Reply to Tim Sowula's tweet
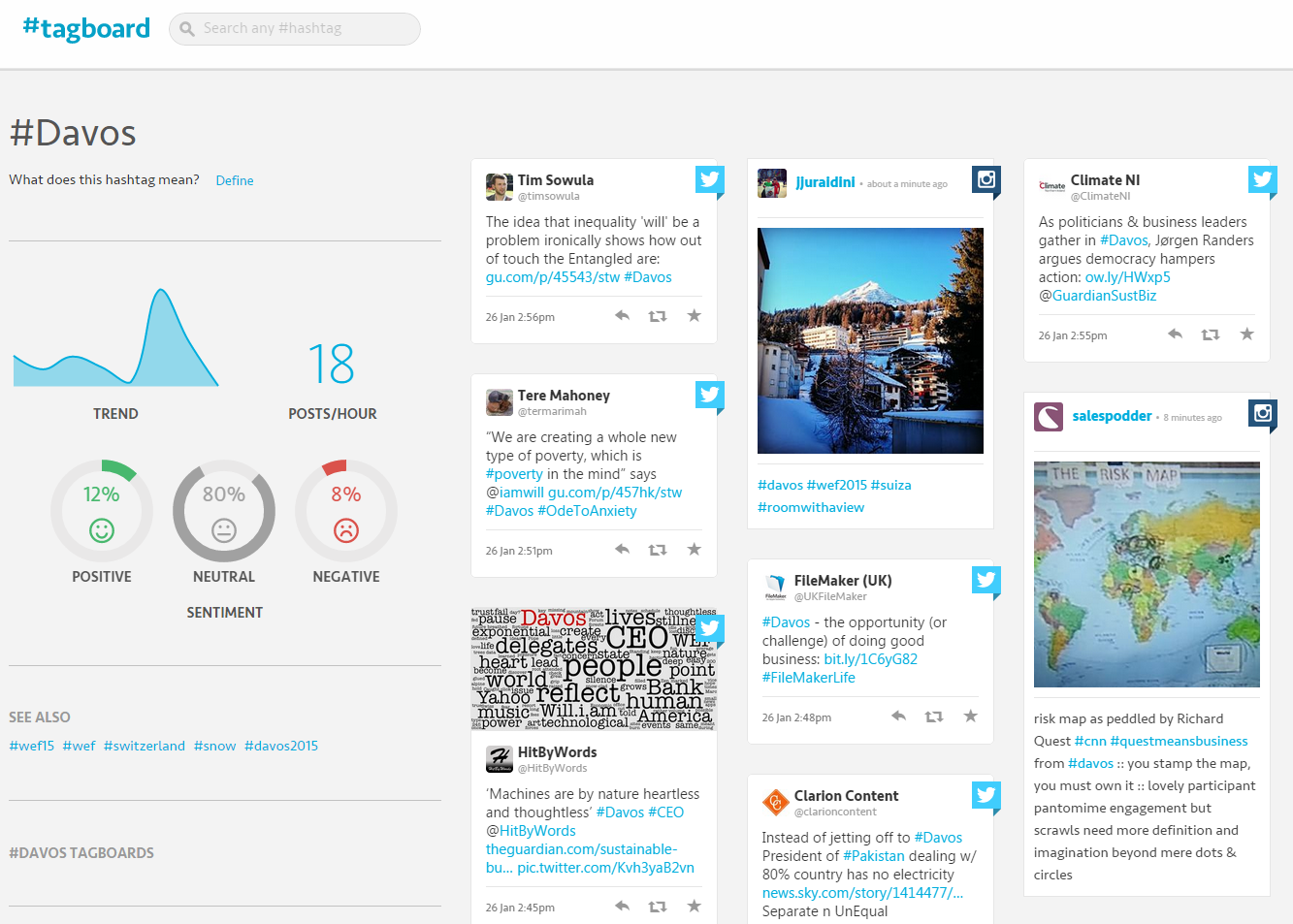 click(623, 316)
